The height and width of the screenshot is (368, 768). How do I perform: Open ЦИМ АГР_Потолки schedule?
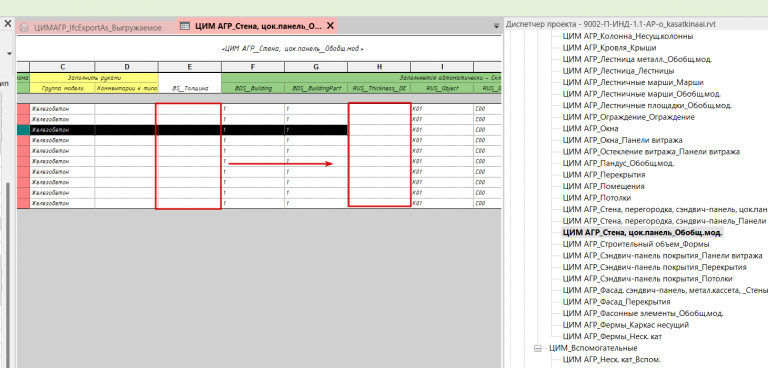pyautogui.click(x=597, y=198)
